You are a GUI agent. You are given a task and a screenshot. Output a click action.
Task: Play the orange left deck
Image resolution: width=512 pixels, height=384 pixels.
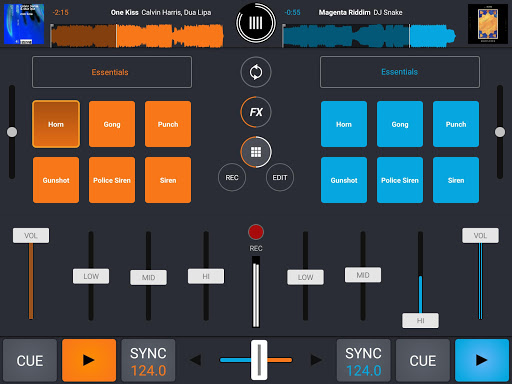point(89,360)
